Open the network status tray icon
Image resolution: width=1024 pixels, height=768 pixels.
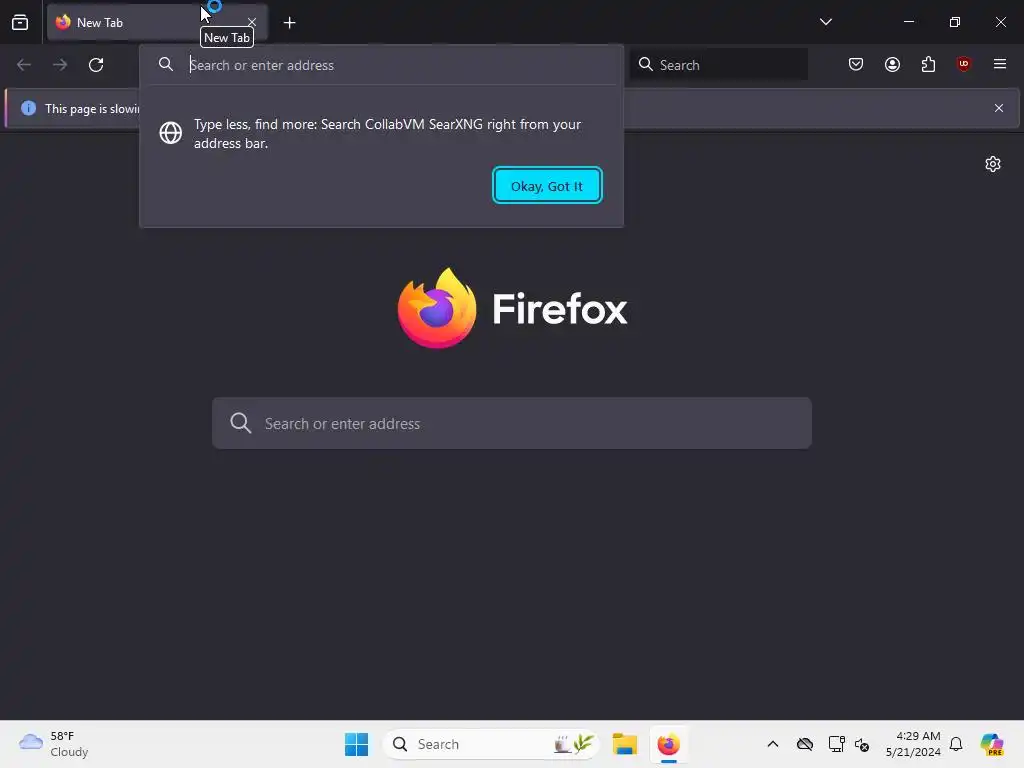coord(836,744)
